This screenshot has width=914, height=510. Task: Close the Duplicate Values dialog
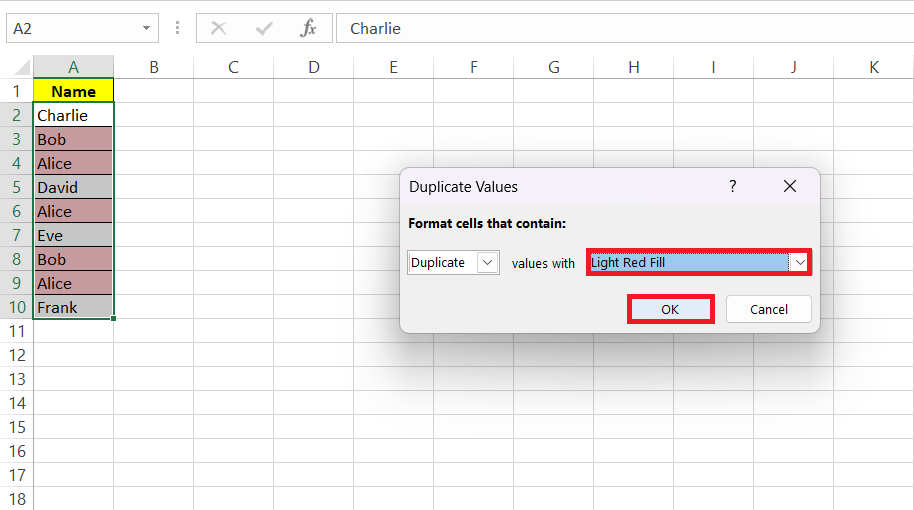pos(790,187)
